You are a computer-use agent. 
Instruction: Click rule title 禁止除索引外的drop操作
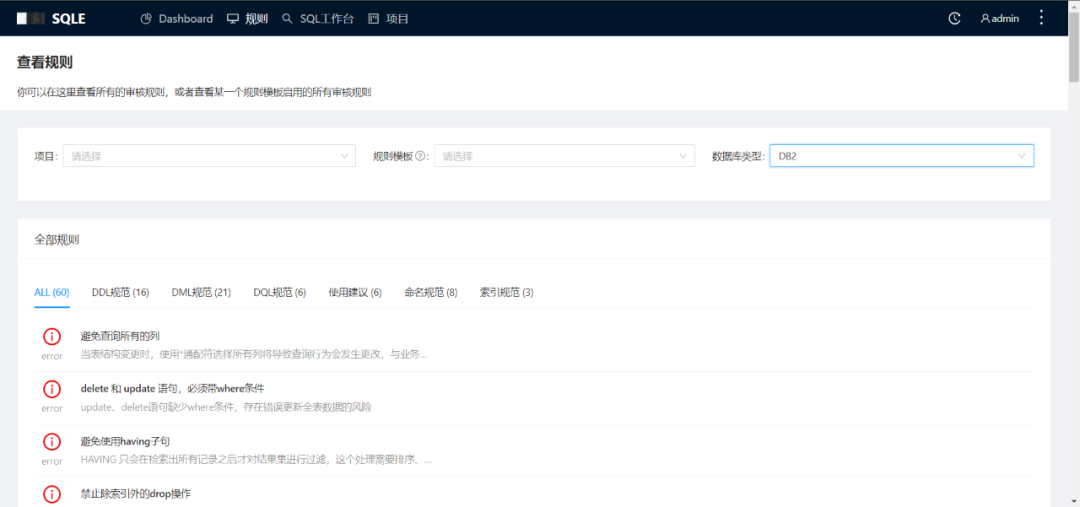pos(136,493)
